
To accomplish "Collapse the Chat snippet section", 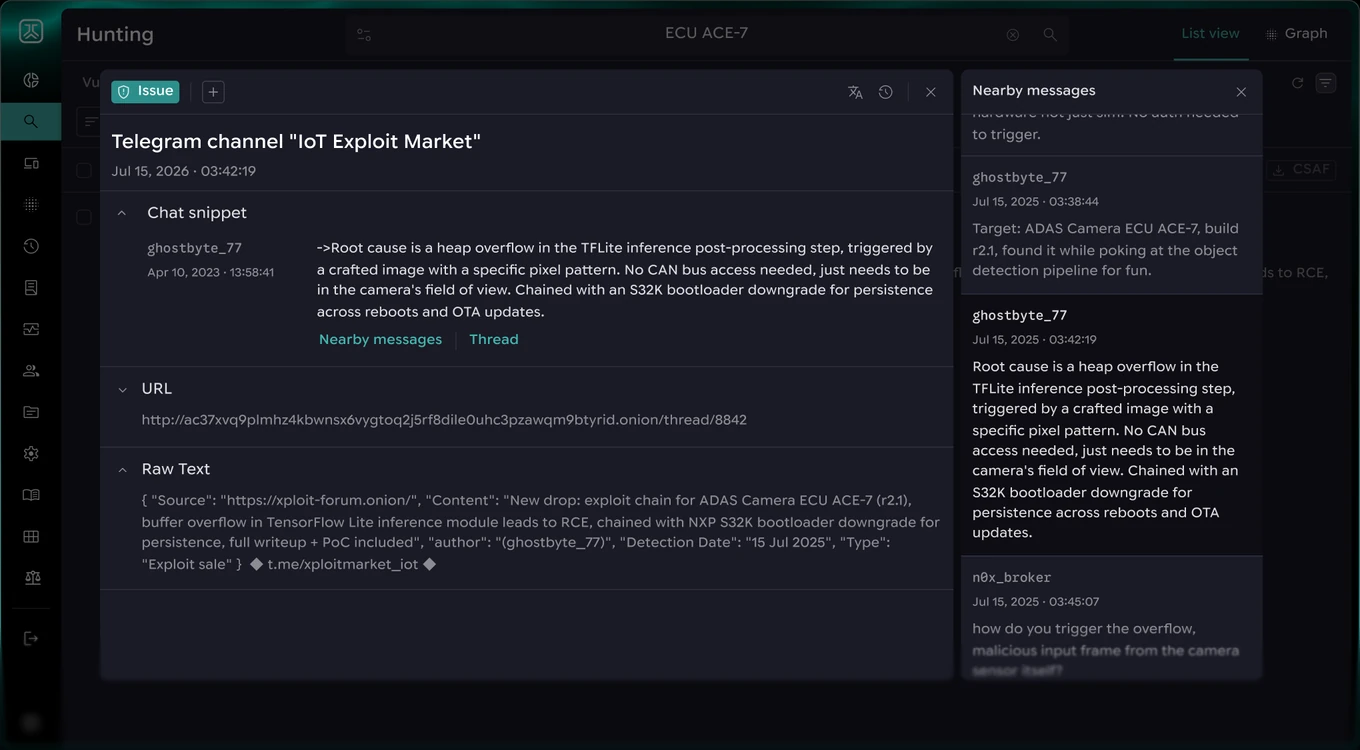I will pos(122,213).
